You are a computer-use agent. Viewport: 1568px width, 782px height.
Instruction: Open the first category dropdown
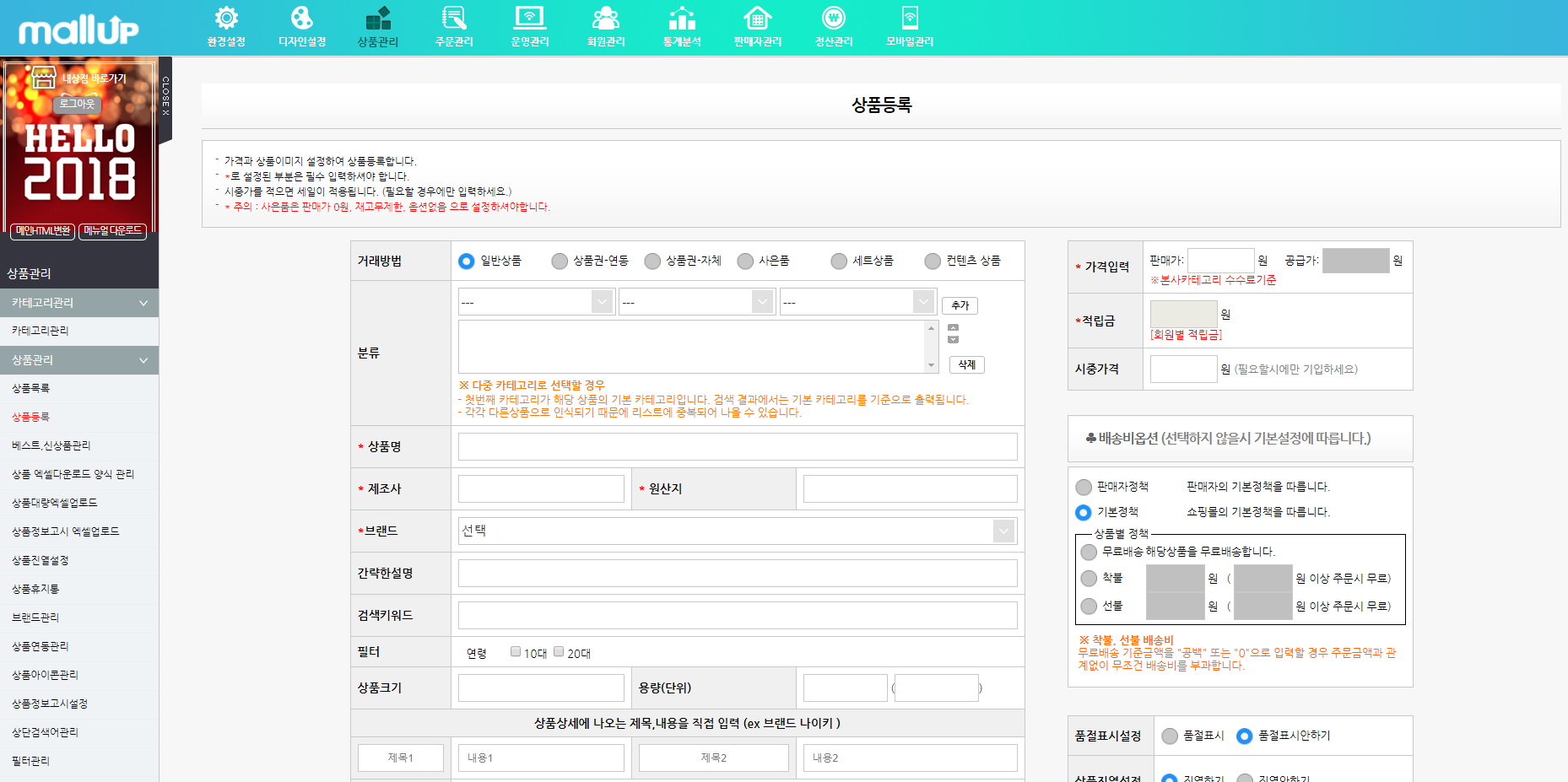(x=536, y=302)
